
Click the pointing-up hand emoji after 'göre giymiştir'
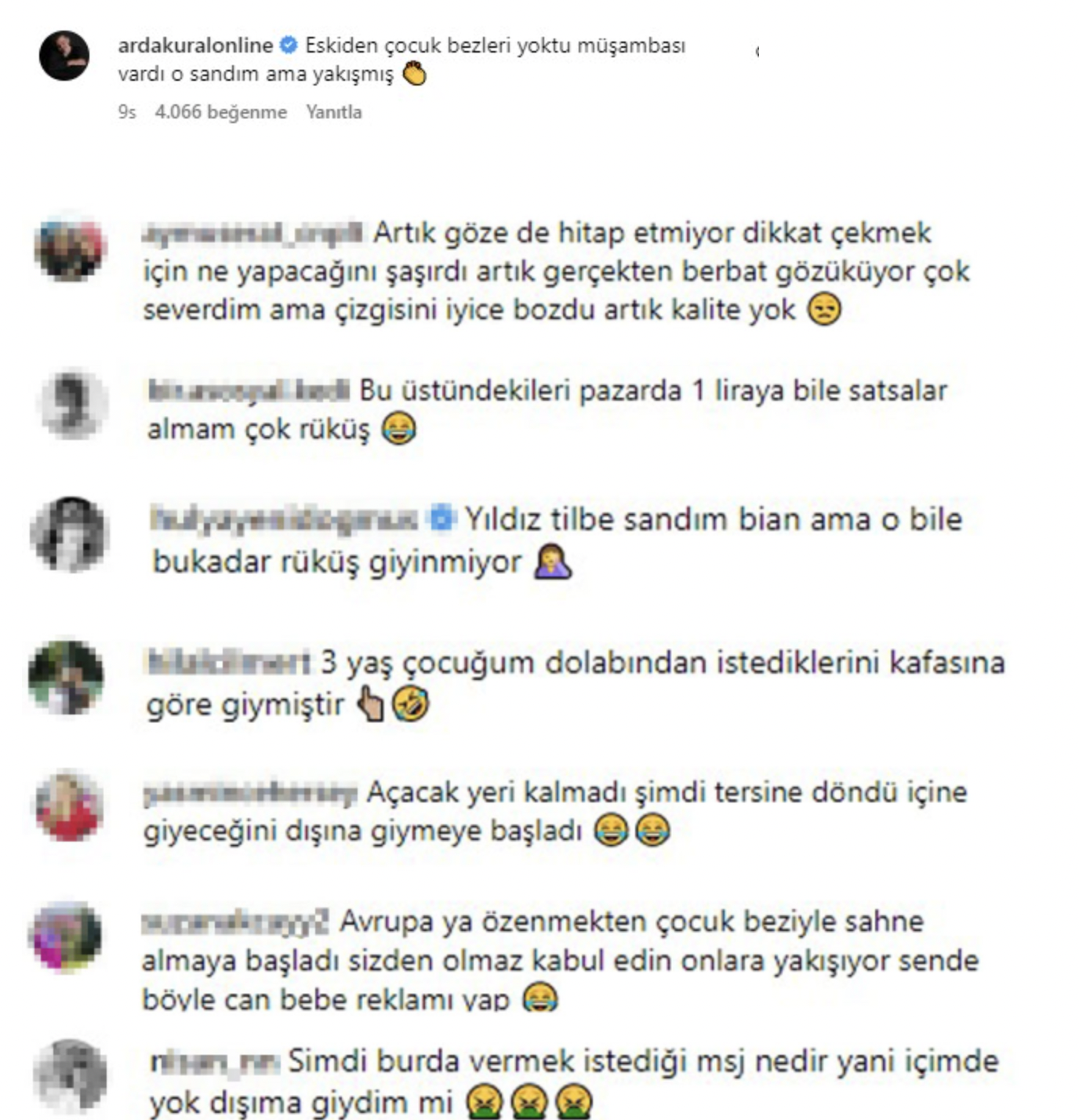tap(370, 704)
